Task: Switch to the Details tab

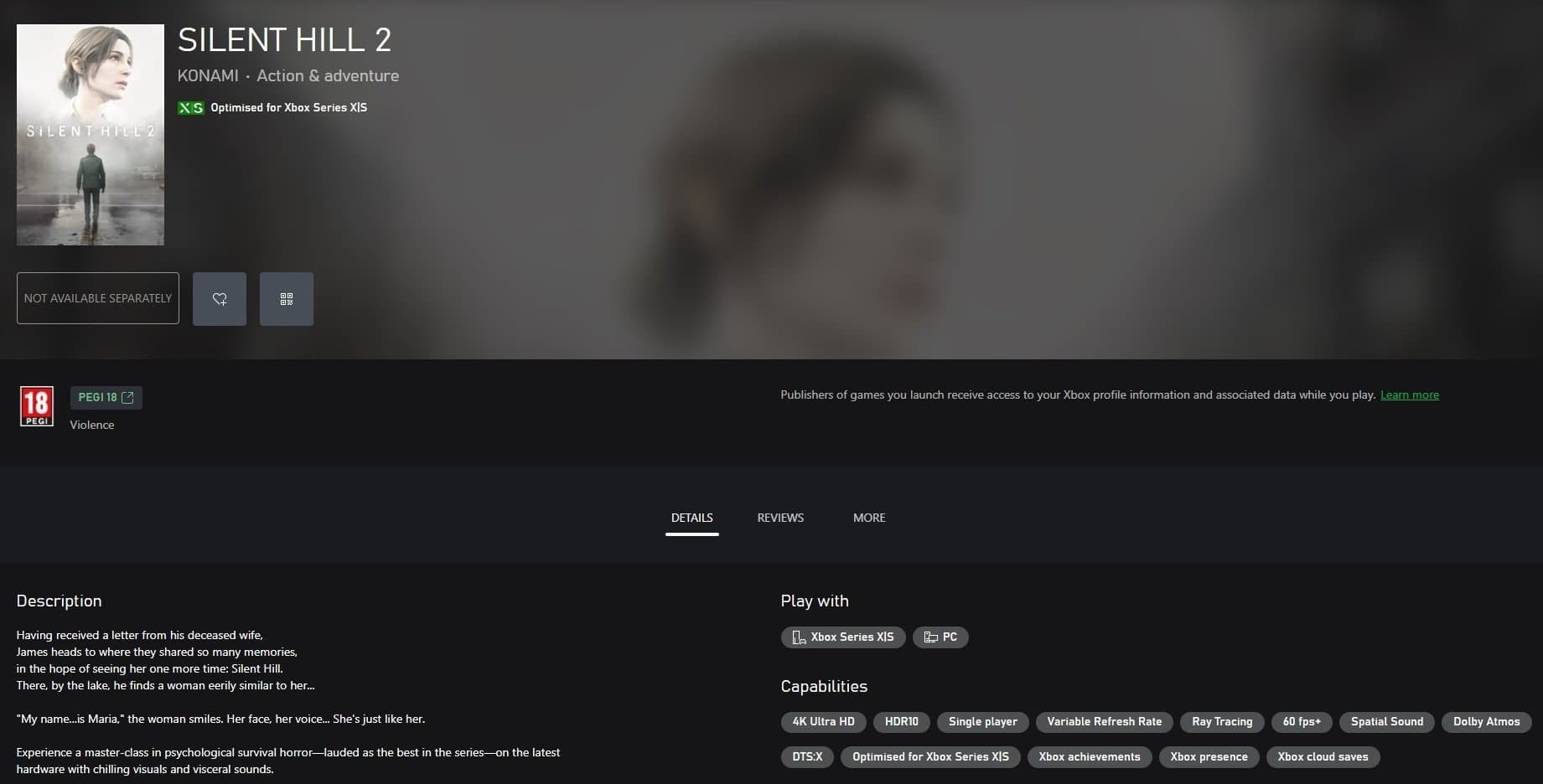Action: tap(692, 518)
